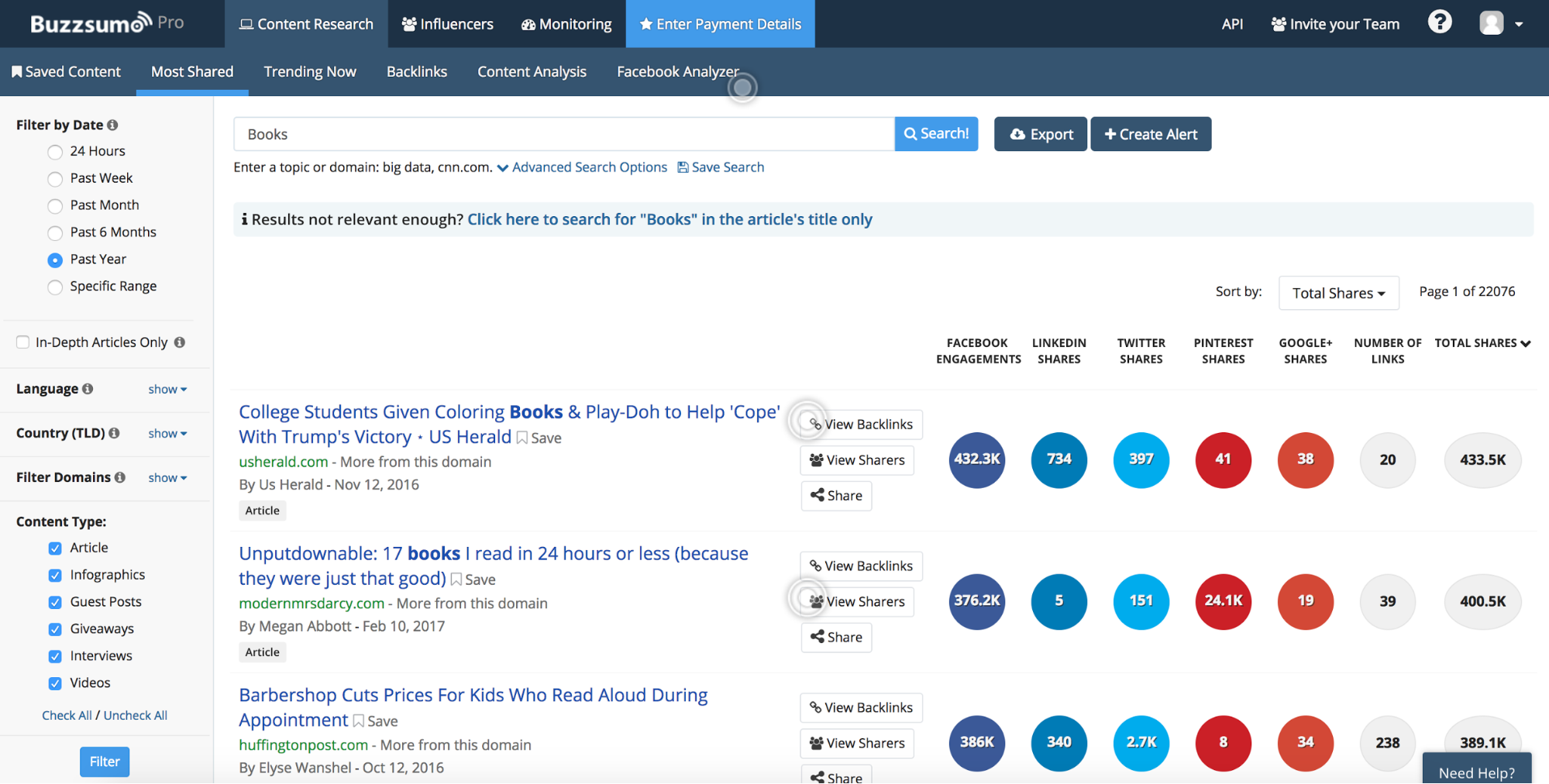1549x784 pixels.
Task: Open Content Analysis sub-tab
Action: pyautogui.click(x=532, y=71)
